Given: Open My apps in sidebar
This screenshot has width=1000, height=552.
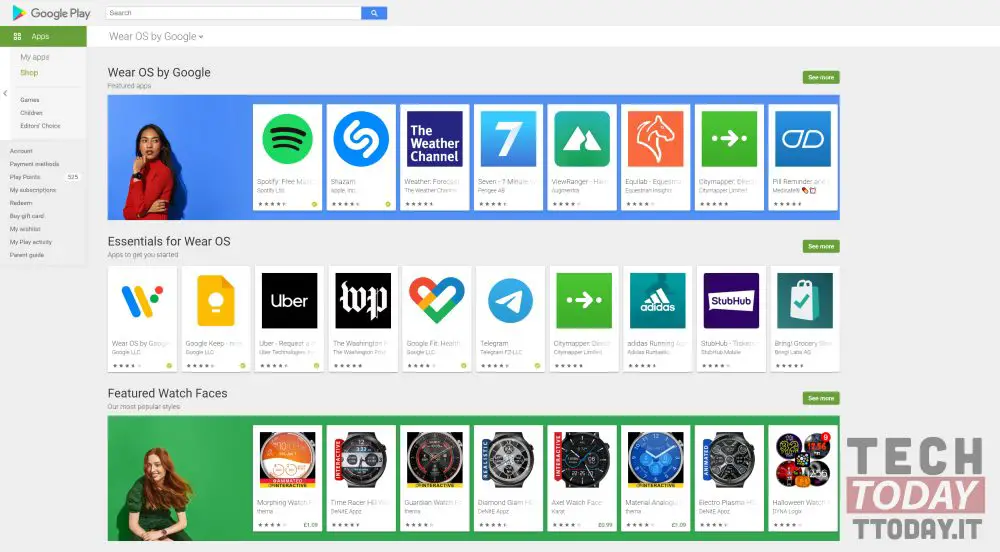Looking at the screenshot, I should (x=34, y=57).
